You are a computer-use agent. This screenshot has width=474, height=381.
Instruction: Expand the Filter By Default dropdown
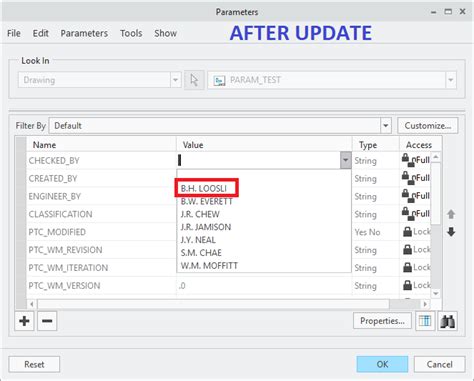coord(386,126)
